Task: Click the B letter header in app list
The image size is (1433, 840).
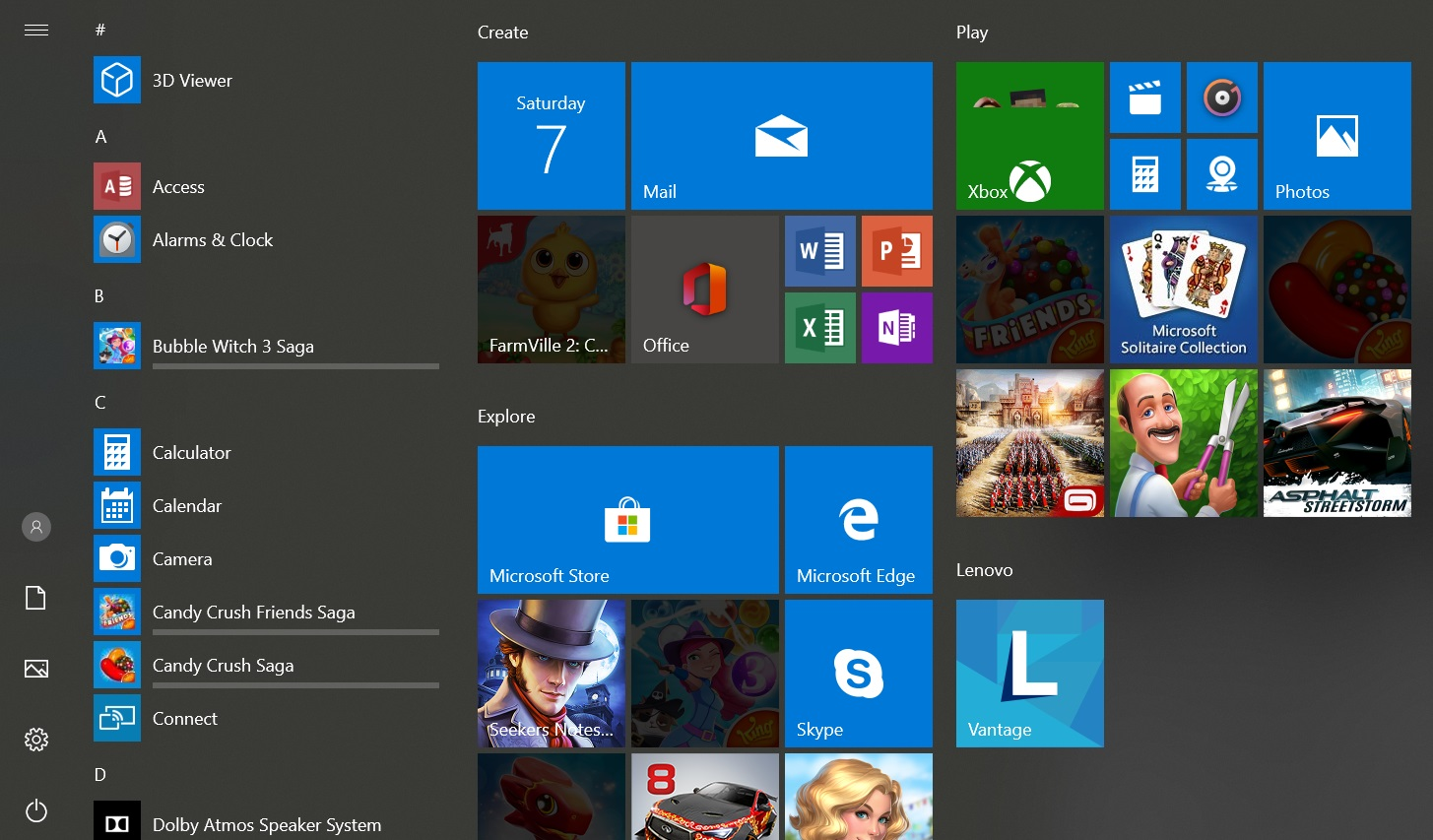Action: [x=99, y=296]
